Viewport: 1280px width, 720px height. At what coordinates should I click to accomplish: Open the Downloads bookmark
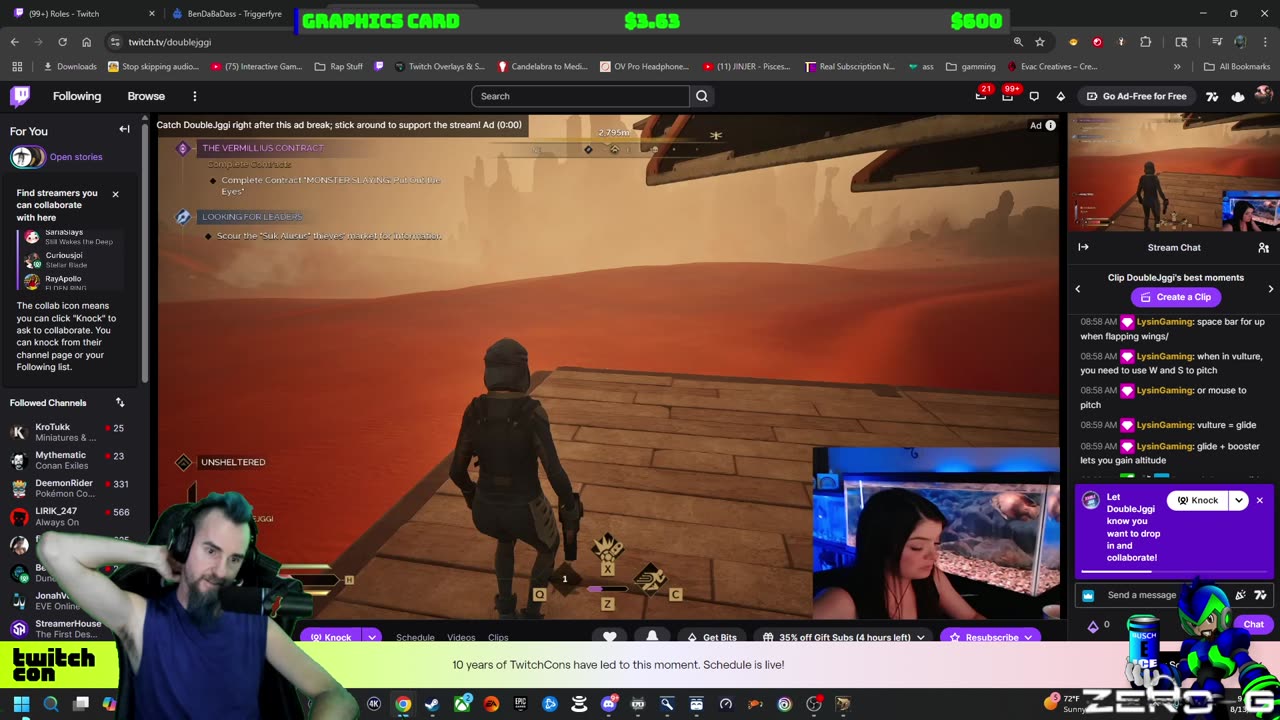point(70,67)
